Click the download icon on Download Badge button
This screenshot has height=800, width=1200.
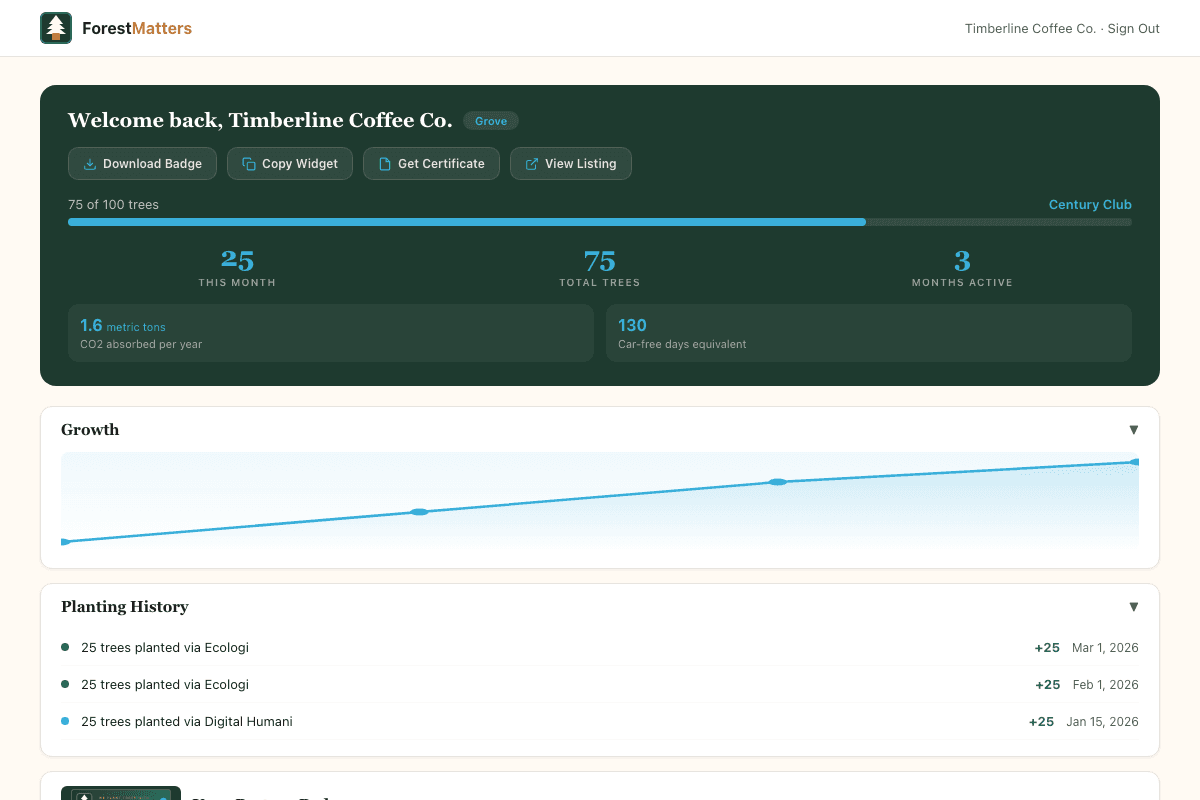(88, 163)
